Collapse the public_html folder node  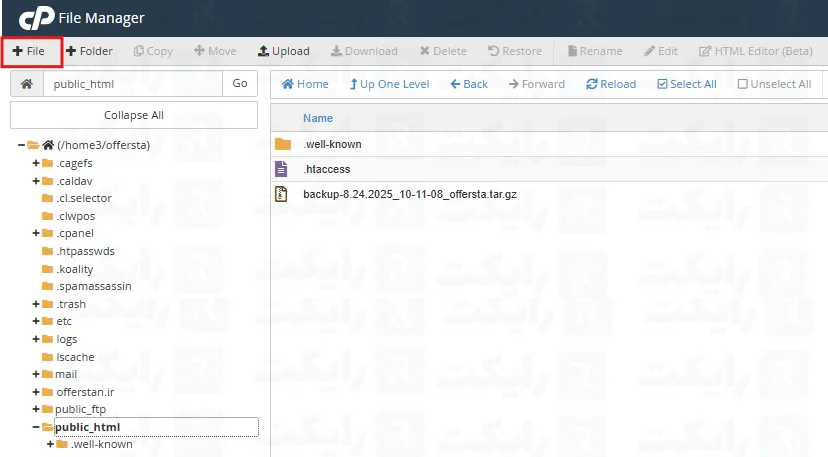point(36,427)
